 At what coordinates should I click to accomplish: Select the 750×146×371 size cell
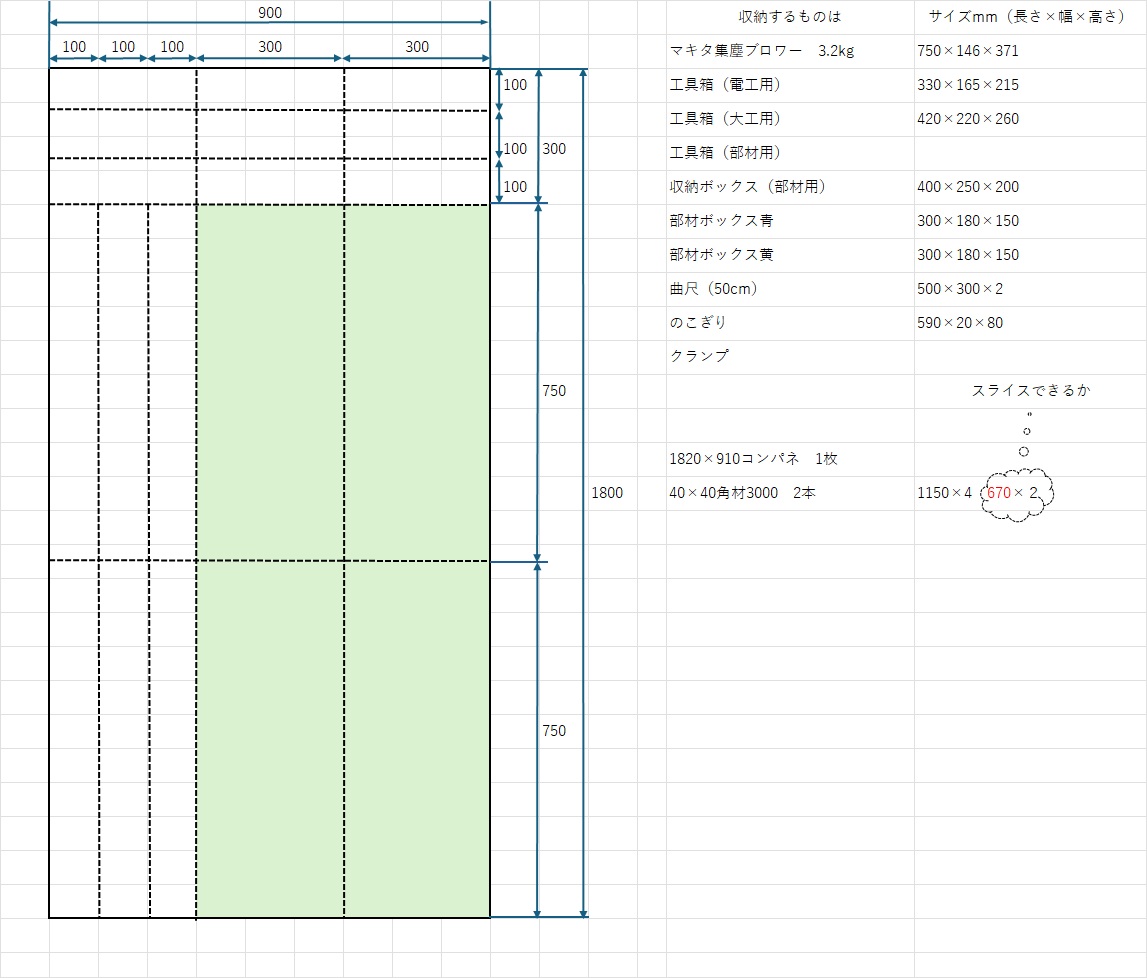point(967,51)
